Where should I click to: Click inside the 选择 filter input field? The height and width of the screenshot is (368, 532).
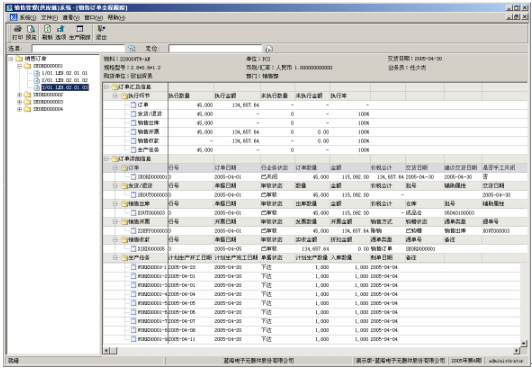pyautogui.click(x=78, y=49)
